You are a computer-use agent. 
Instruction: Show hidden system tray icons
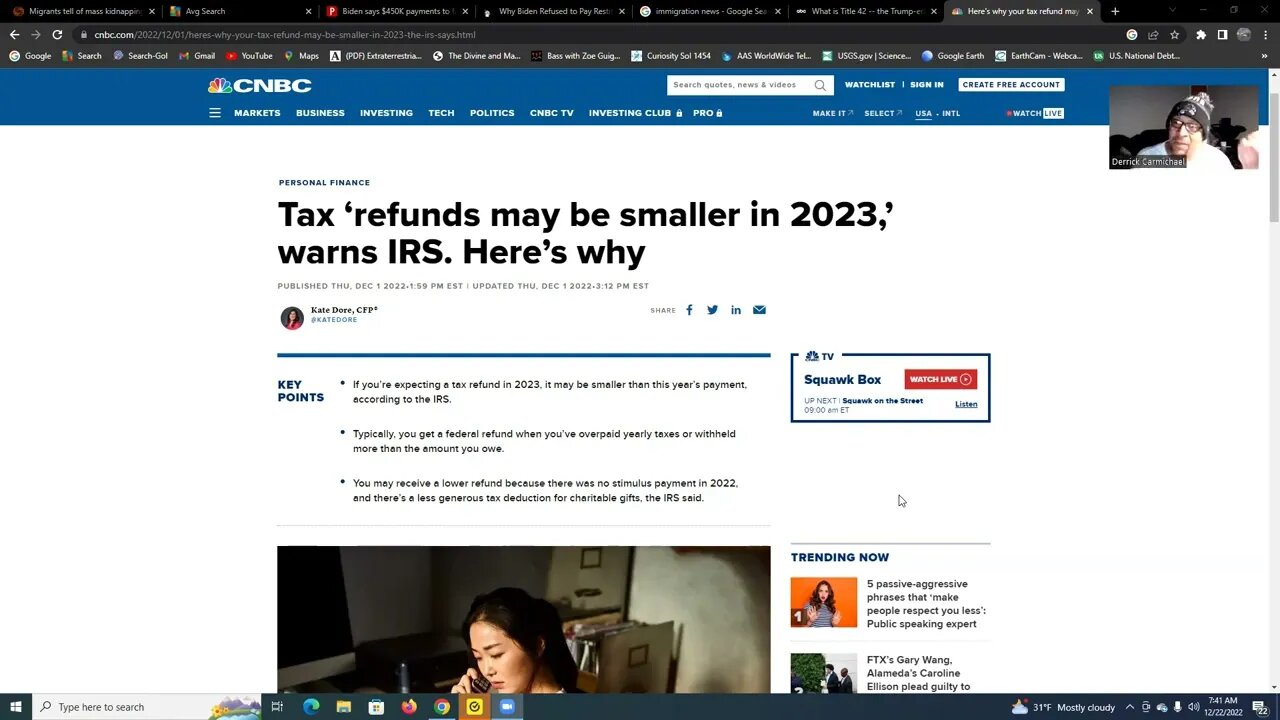click(x=1131, y=707)
